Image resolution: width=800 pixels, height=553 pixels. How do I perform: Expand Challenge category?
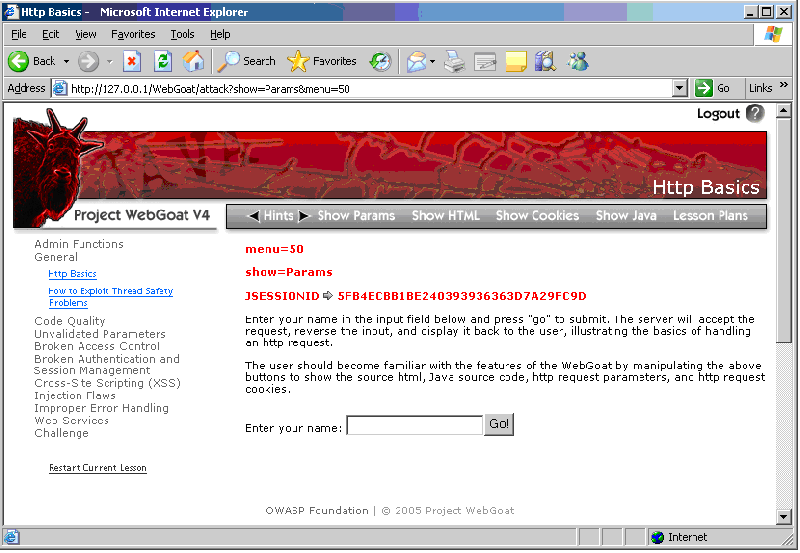(x=61, y=433)
